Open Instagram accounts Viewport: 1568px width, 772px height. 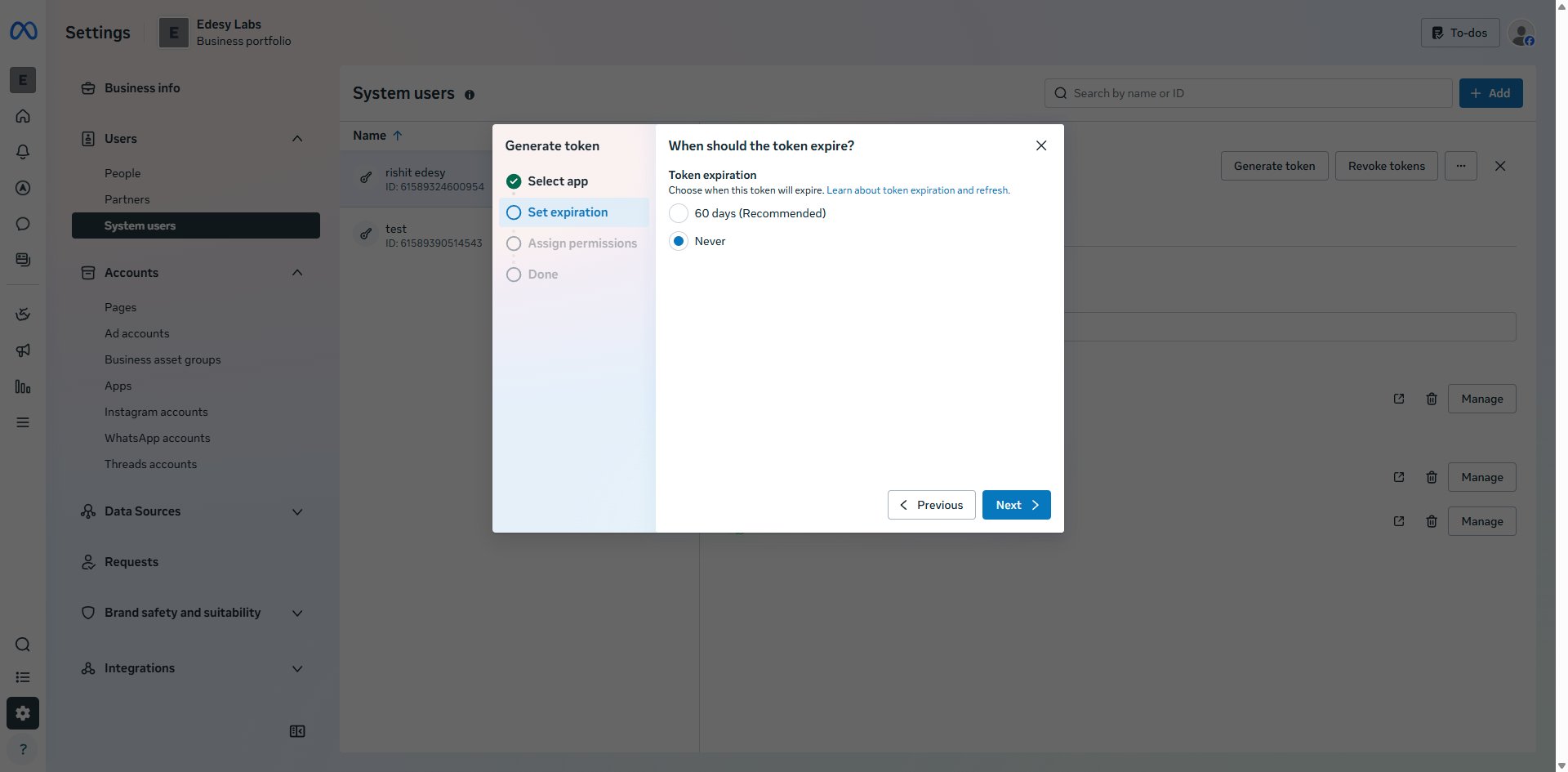(x=156, y=412)
